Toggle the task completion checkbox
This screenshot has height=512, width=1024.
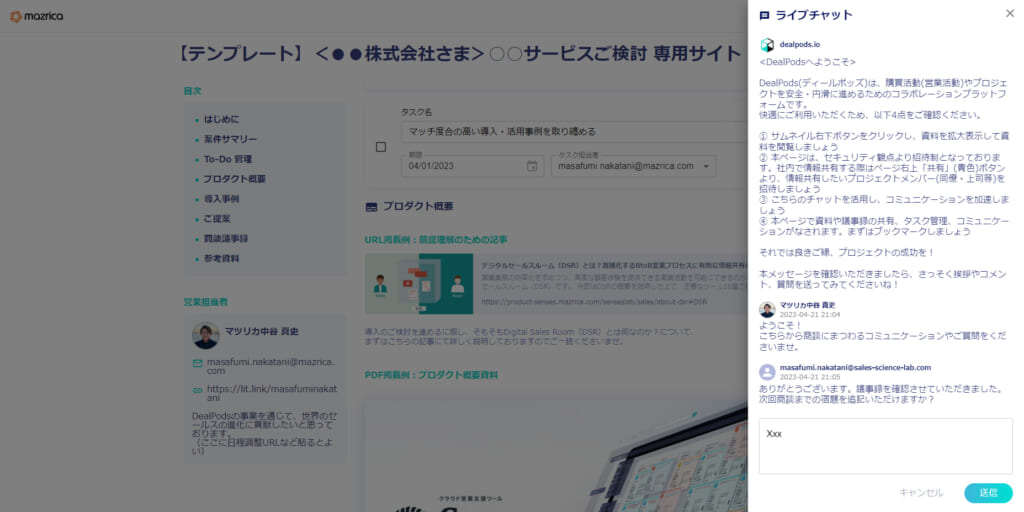click(381, 147)
